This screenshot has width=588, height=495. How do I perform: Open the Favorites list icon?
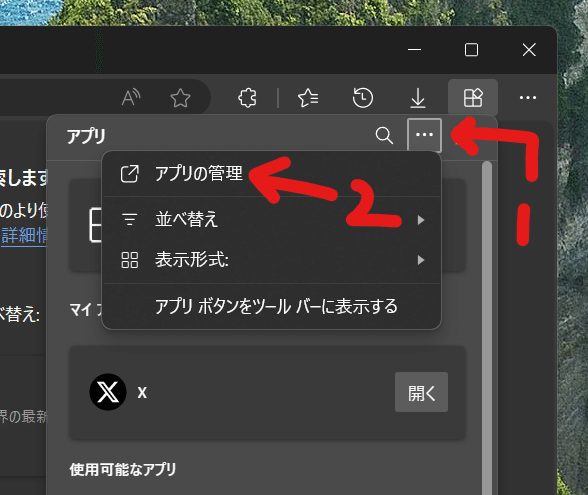(x=308, y=98)
